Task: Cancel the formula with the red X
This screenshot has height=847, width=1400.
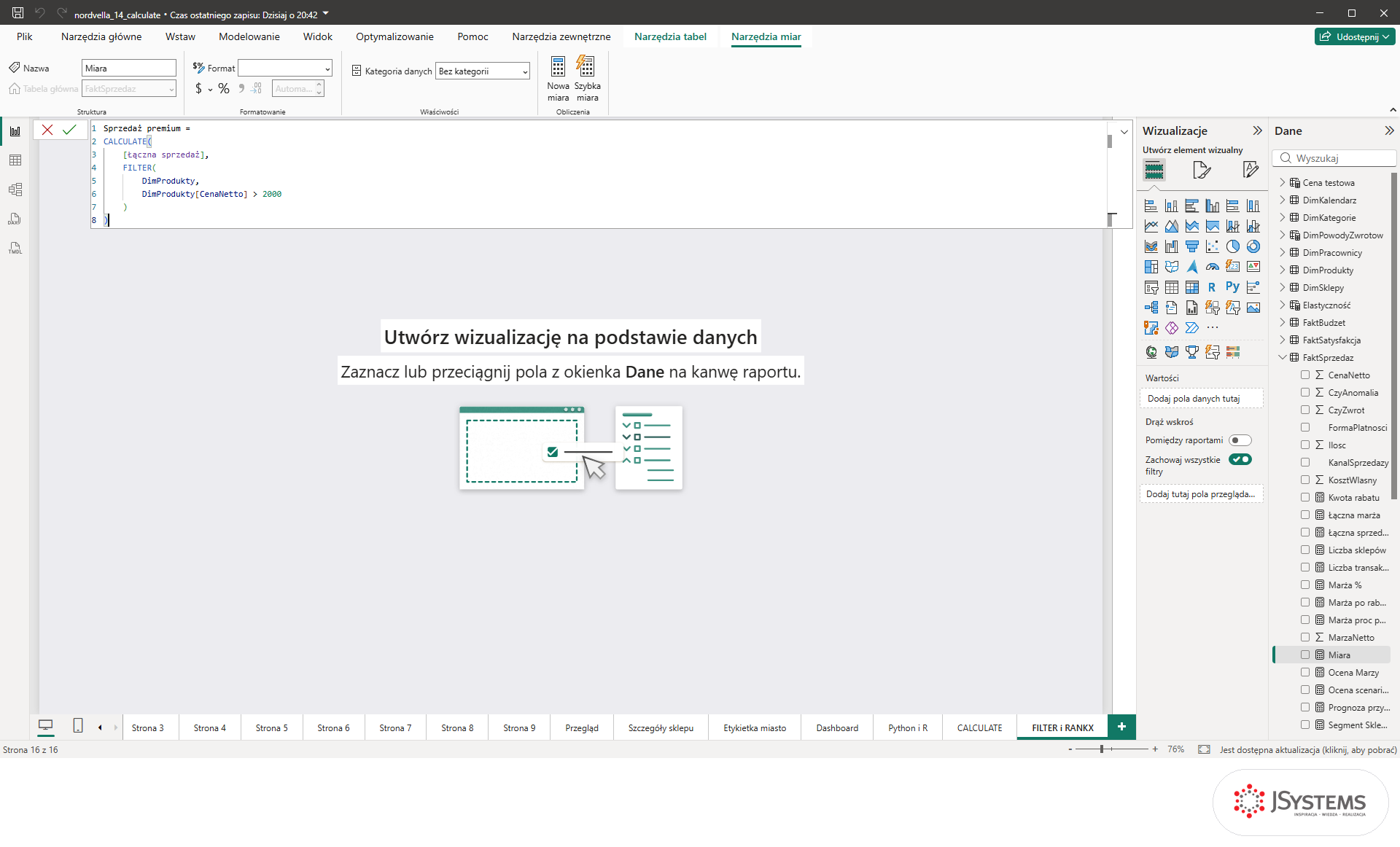Action: (47, 130)
